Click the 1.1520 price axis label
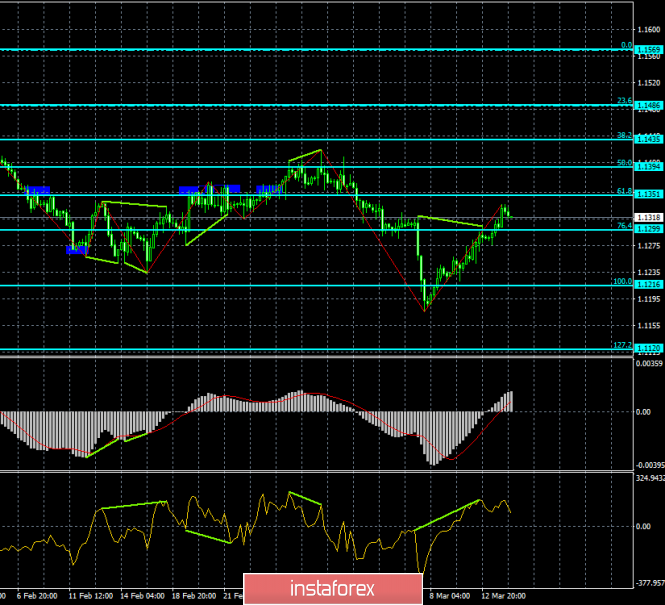The image size is (665, 605). point(649,83)
